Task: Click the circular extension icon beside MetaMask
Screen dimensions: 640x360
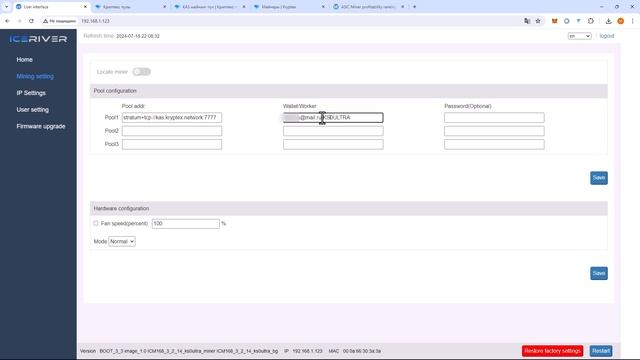Action: [567, 21]
